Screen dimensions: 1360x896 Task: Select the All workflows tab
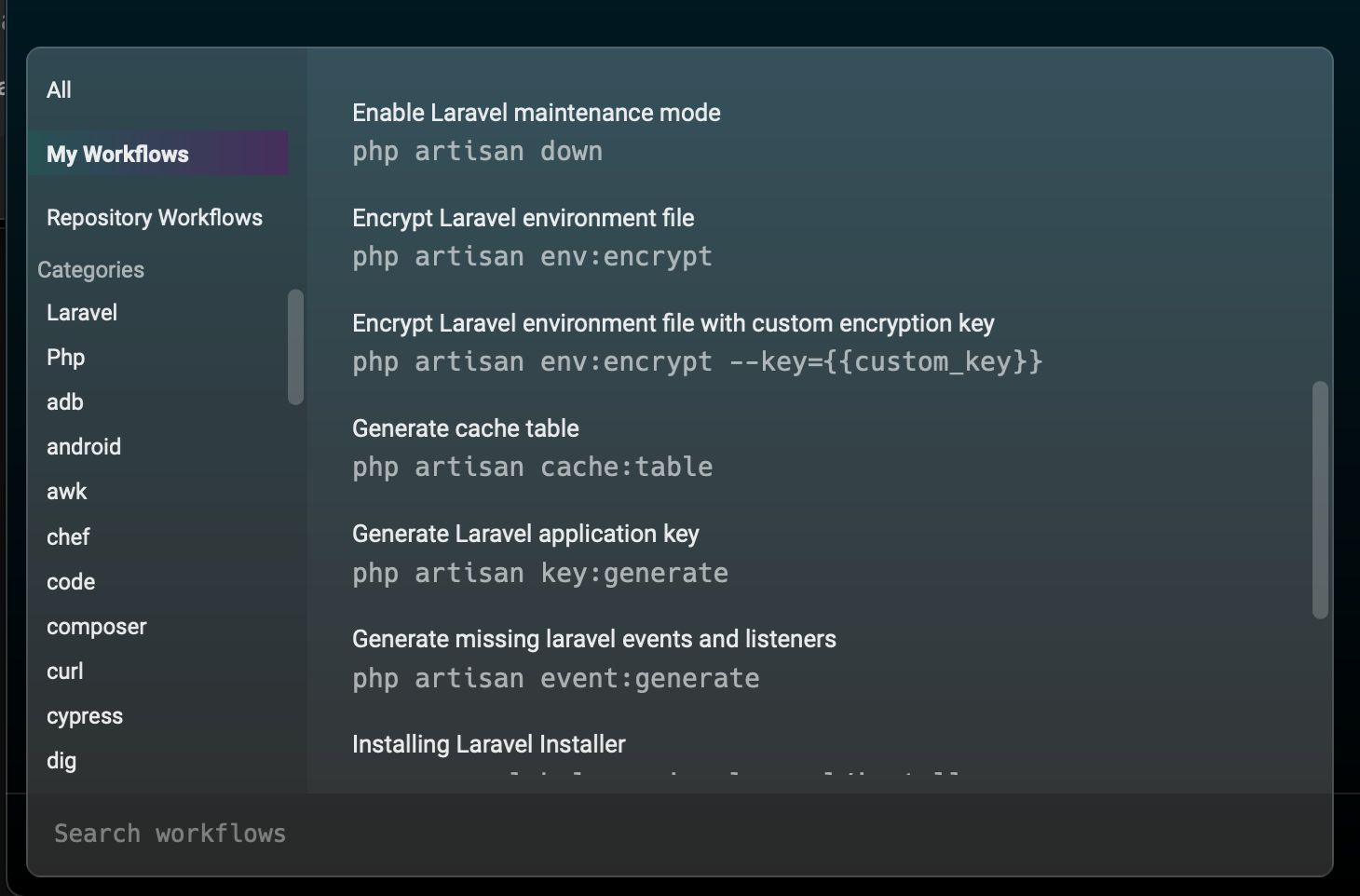(x=59, y=90)
